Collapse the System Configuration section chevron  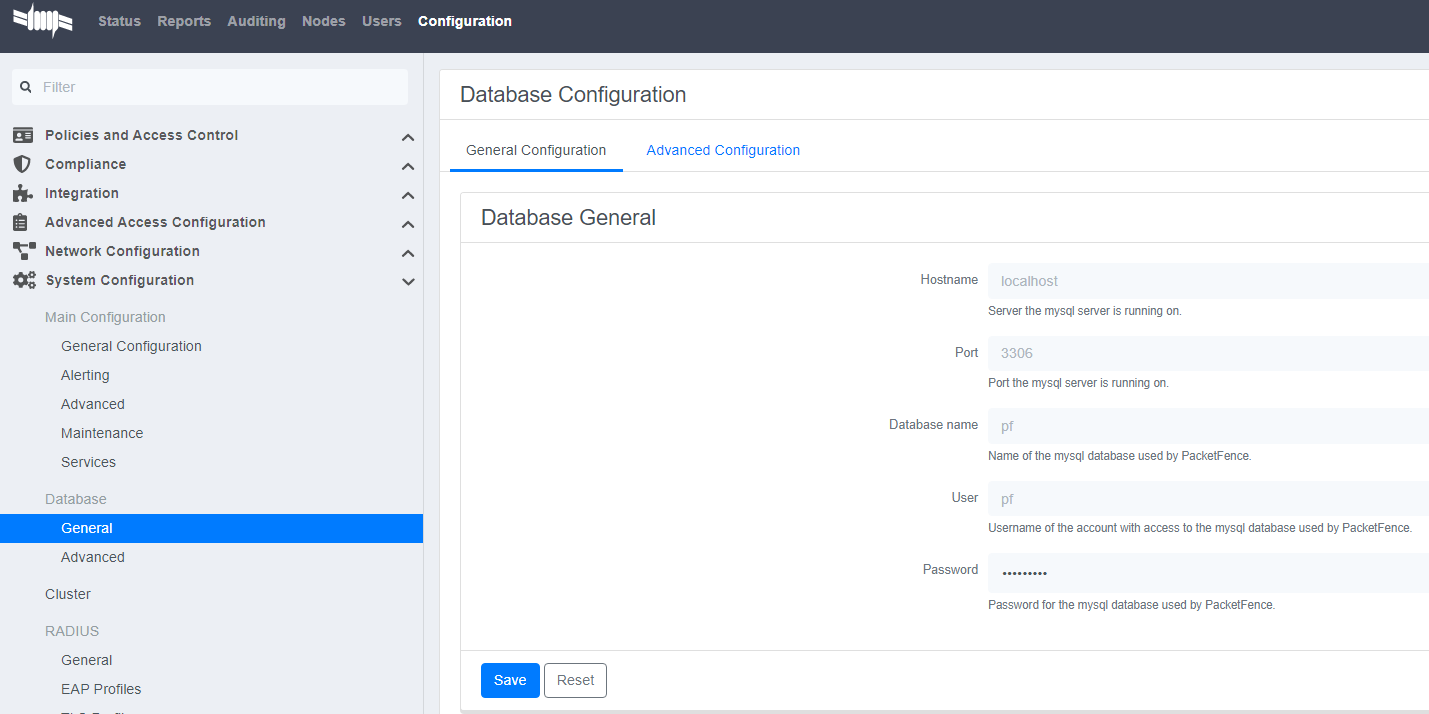[x=407, y=282]
